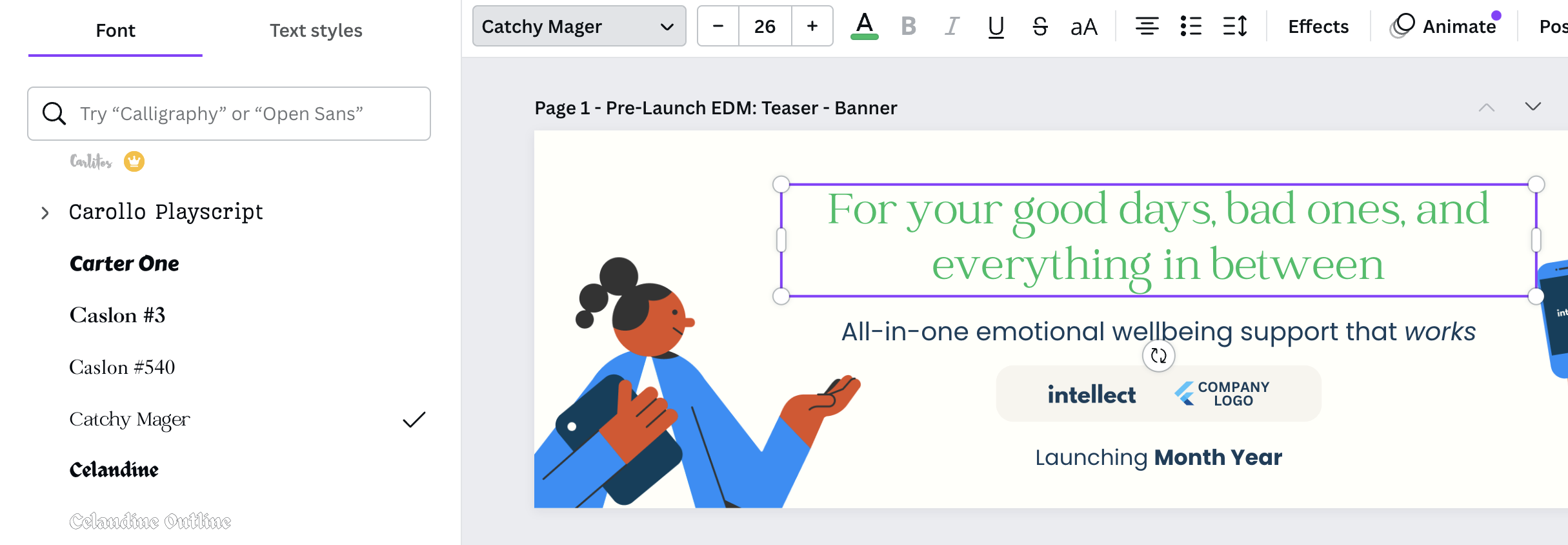Image resolution: width=1568 pixels, height=545 pixels.
Task: Toggle bold formatting
Action: tap(909, 26)
